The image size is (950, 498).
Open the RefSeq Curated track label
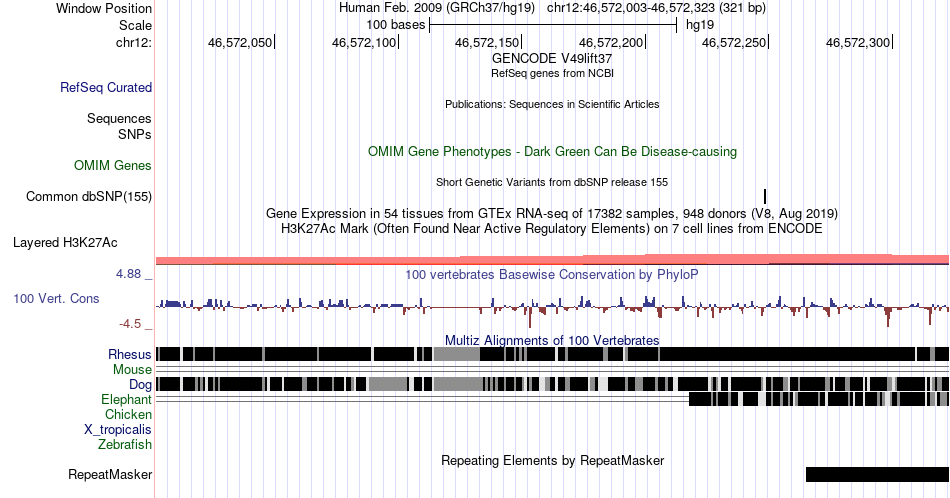pos(106,87)
